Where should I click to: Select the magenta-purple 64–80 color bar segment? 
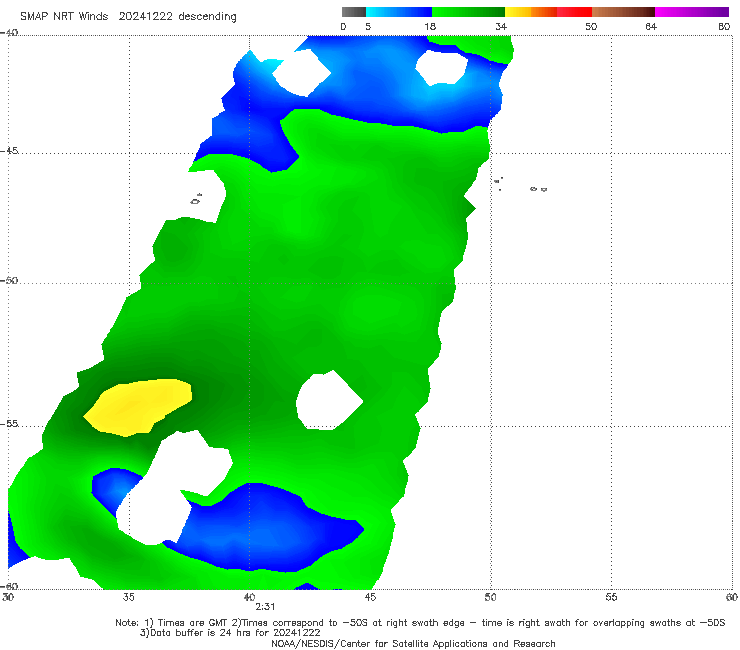[x=692, y=12]
